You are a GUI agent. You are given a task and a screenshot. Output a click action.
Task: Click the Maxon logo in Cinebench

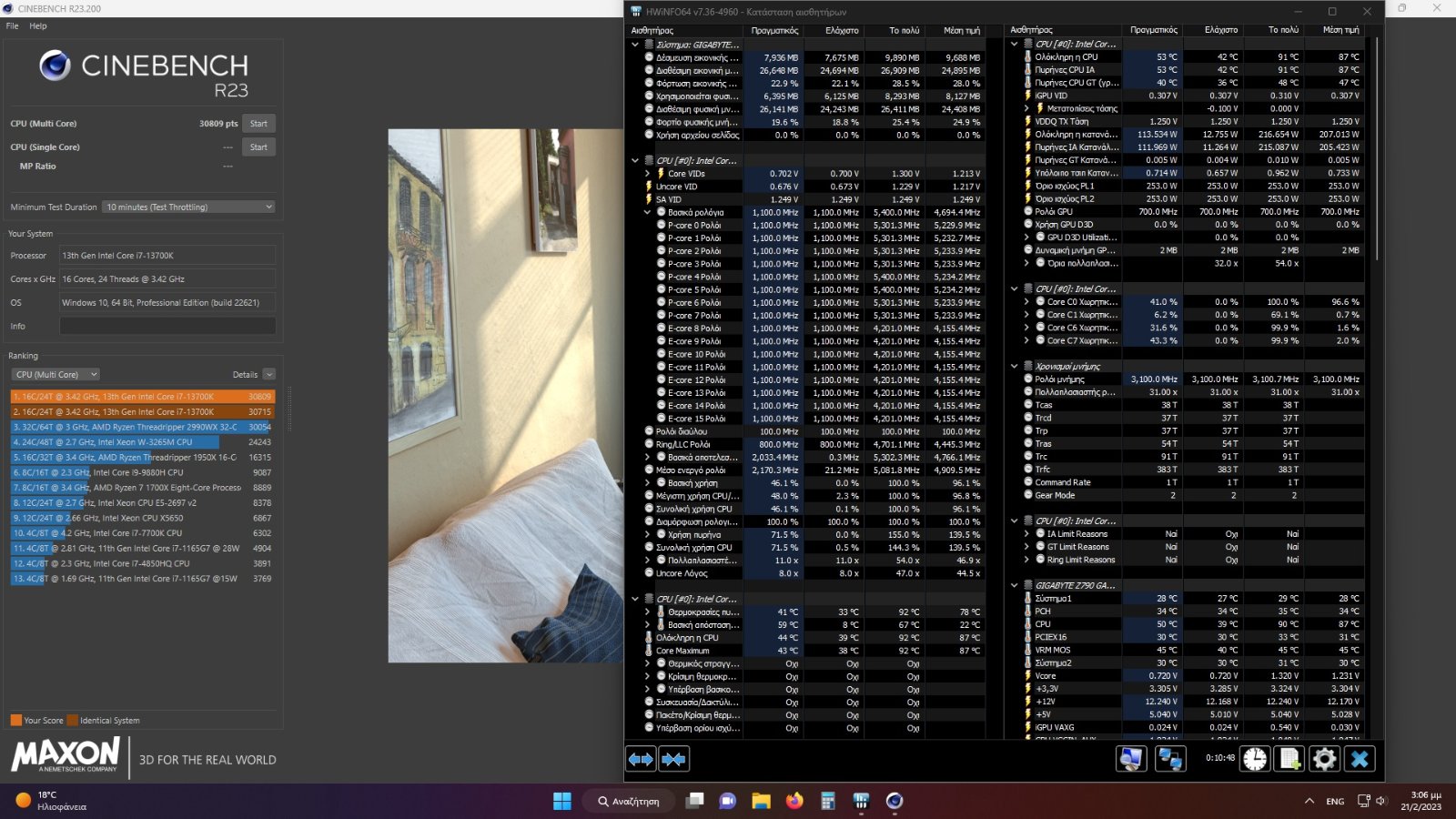pyautogui.click(x=66, y=754)
